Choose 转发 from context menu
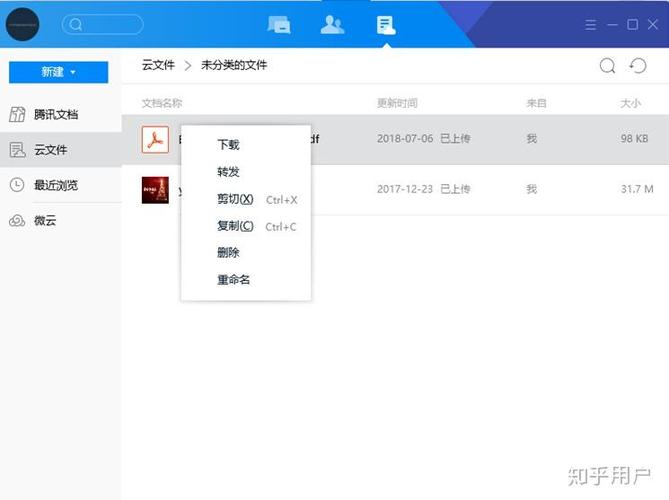The height and width of the screenshot is (500, 669). pyautogui.click(x=246, y=172)
